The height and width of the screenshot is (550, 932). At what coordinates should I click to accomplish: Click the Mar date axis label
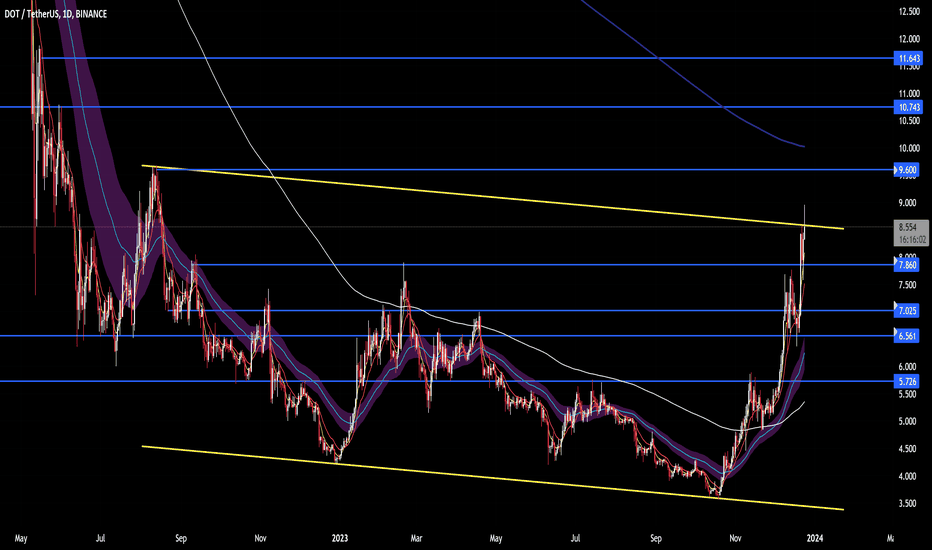click(416, 539)
